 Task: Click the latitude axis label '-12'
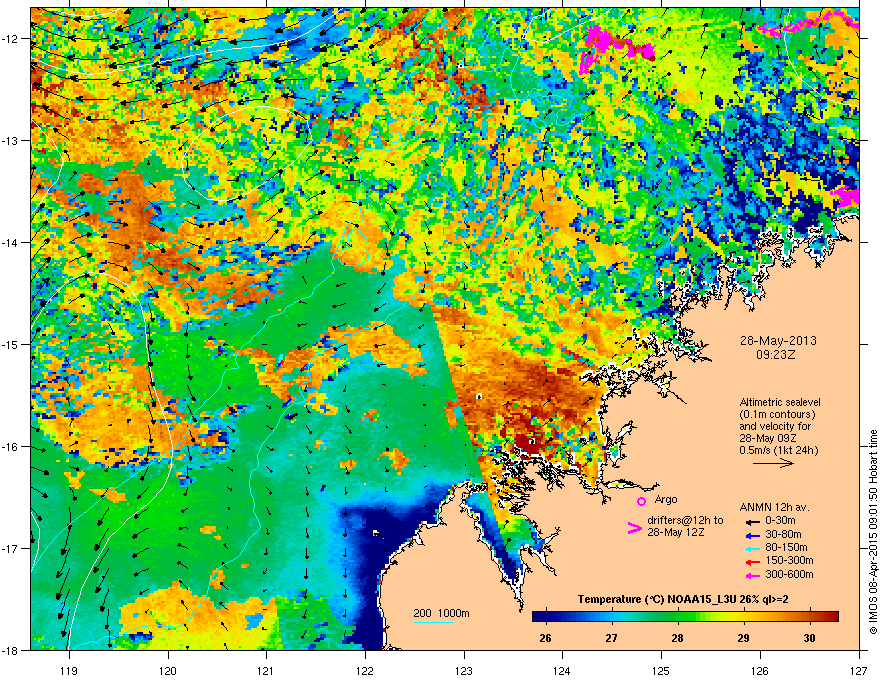tap(10, 39)
